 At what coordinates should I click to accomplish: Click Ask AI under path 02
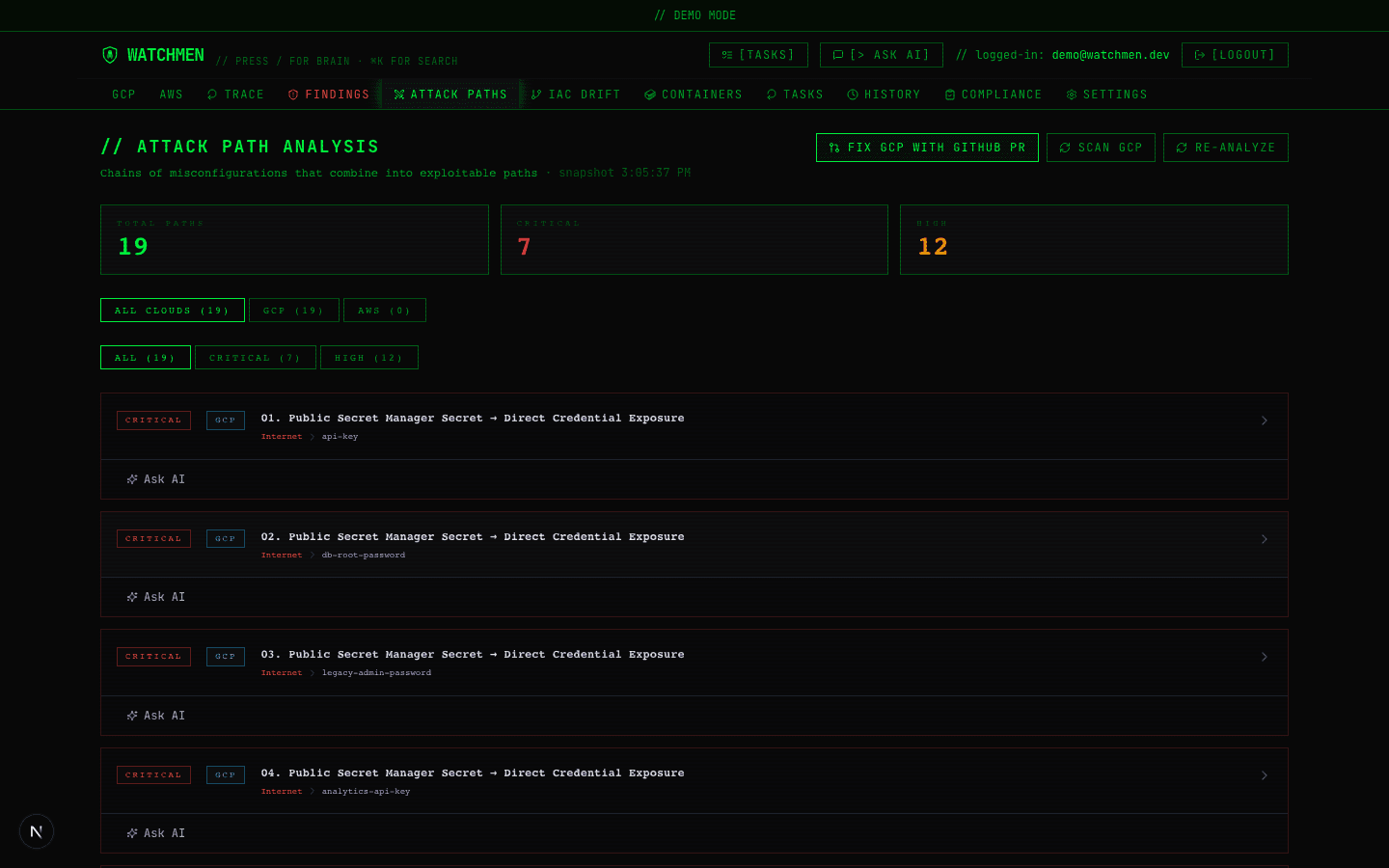point(156,597)
